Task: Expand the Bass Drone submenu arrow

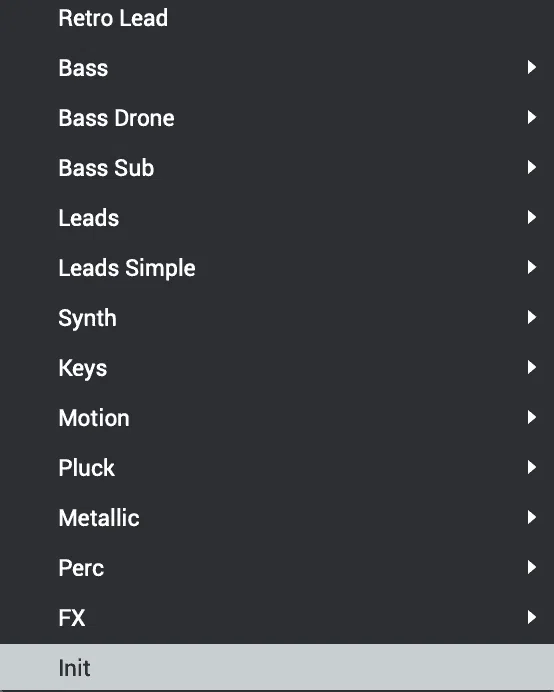Action: pos(532,117)
